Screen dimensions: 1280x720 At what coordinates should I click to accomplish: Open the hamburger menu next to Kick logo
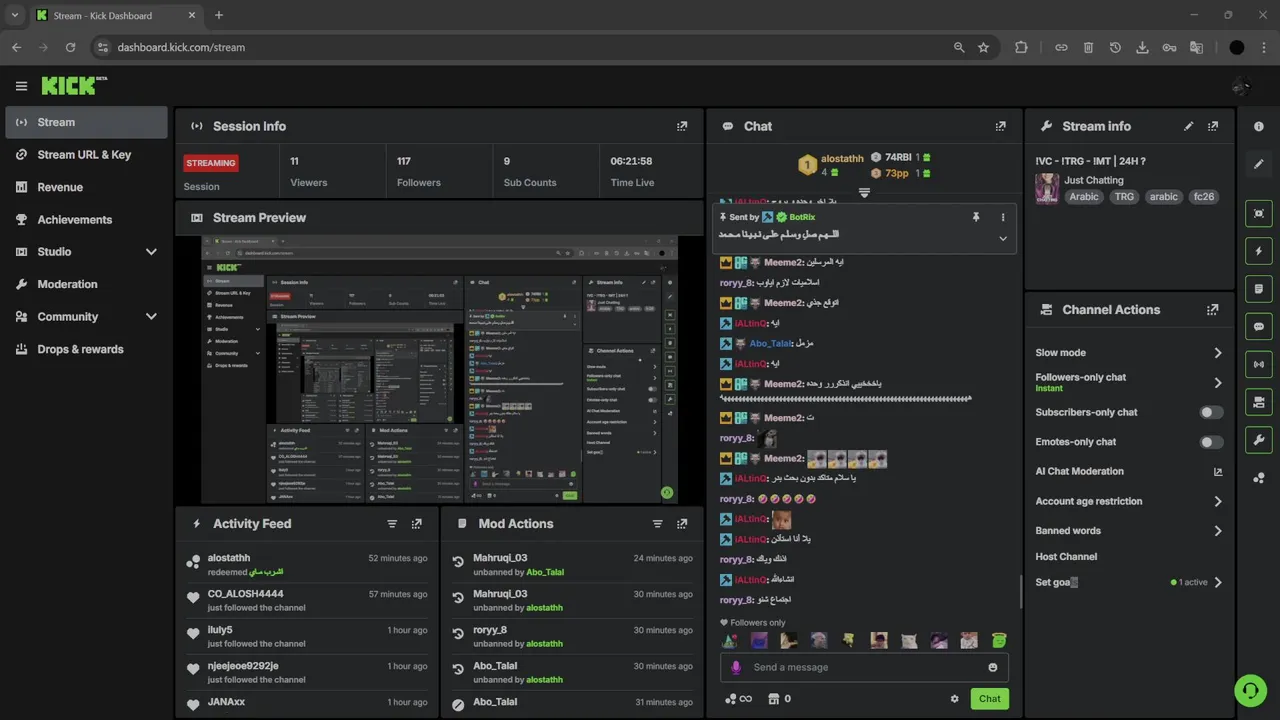[21, 86]
